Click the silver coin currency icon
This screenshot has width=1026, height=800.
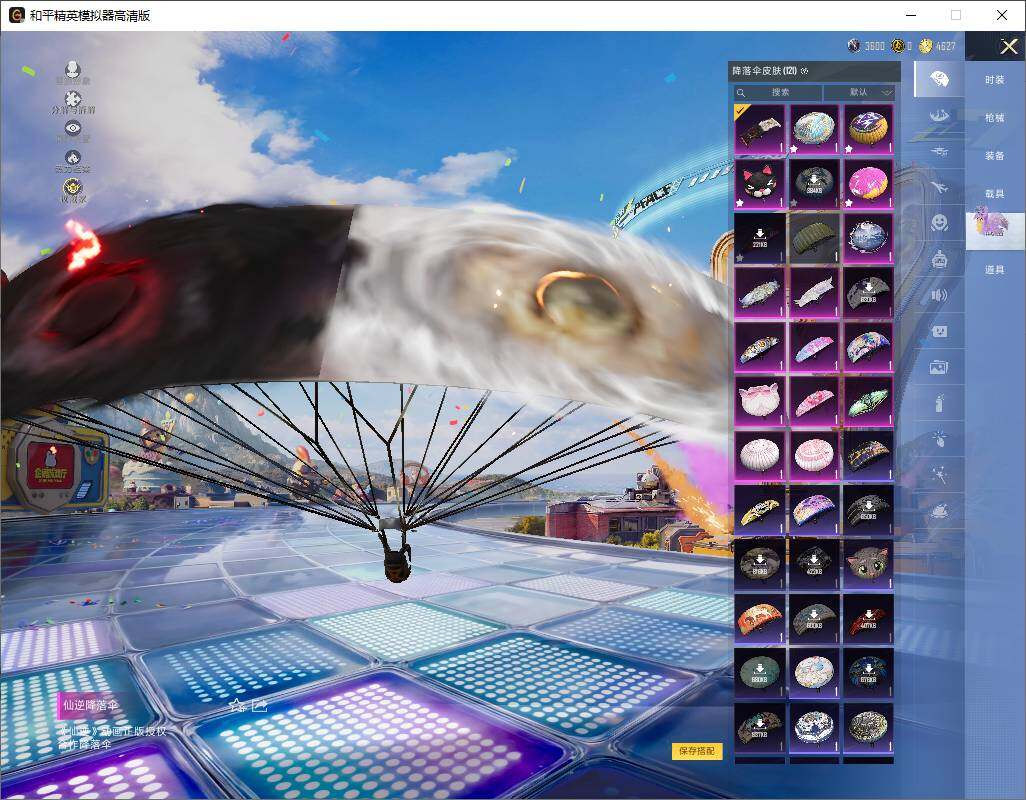853,46
